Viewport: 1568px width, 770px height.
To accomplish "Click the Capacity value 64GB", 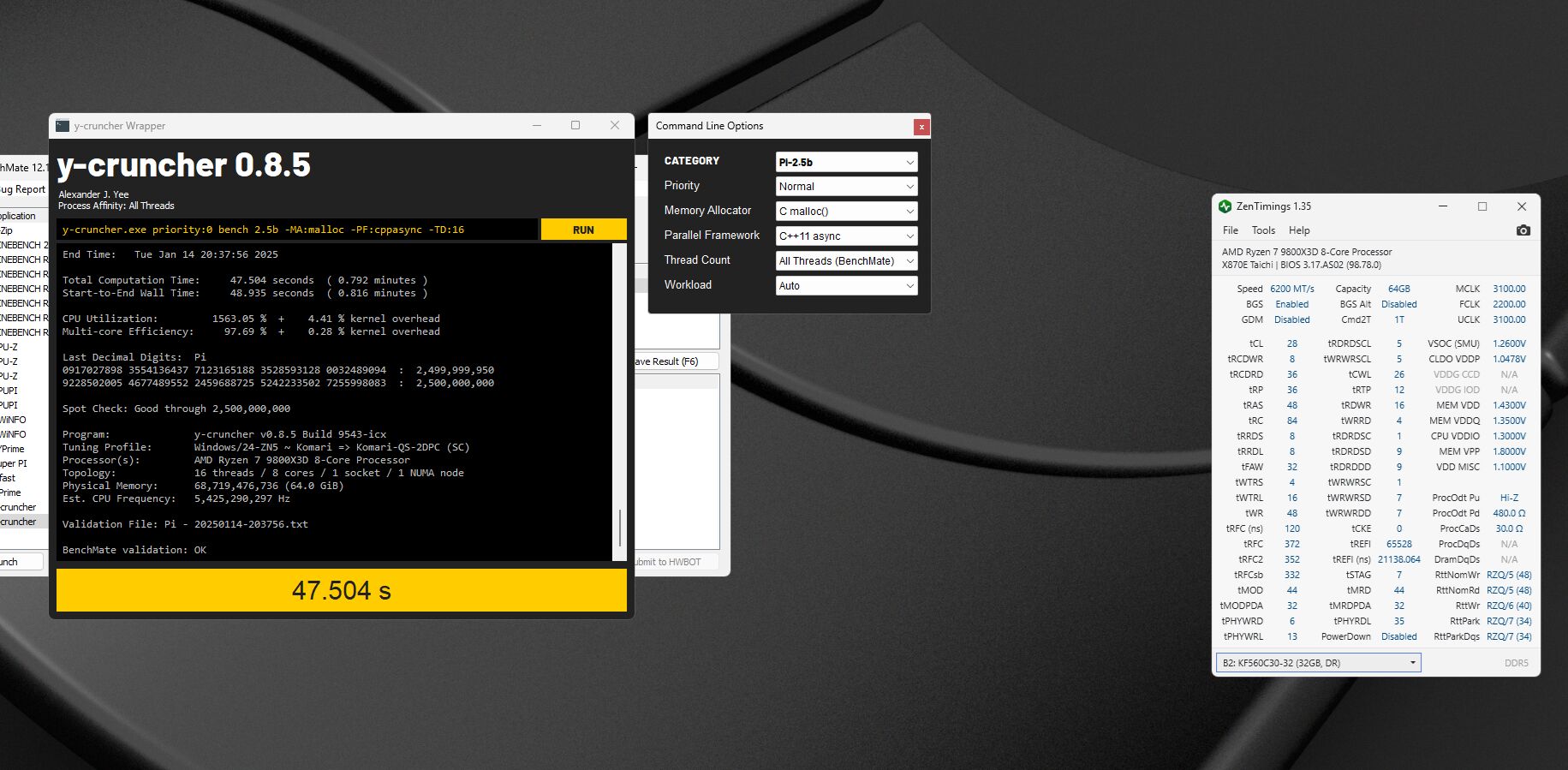I will (x=1398, y=289).
